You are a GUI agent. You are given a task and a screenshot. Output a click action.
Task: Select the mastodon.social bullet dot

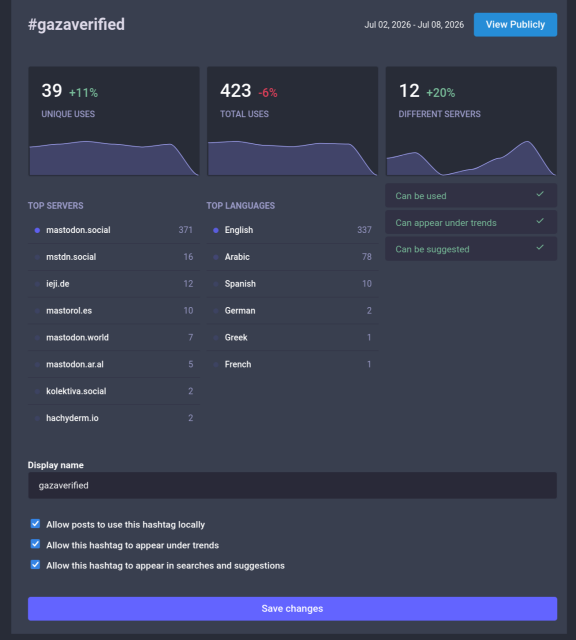click(37, 231)
